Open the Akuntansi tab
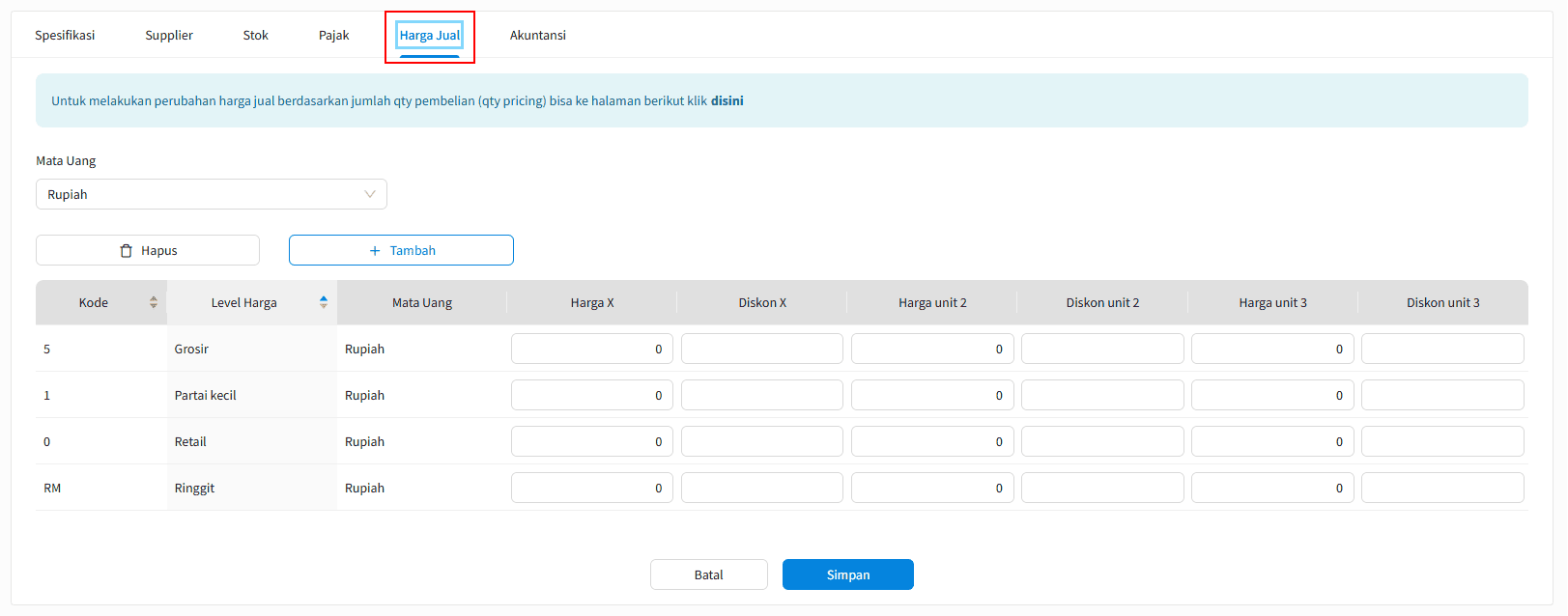This screenshot has height=616, width=1568. [537, 36]
